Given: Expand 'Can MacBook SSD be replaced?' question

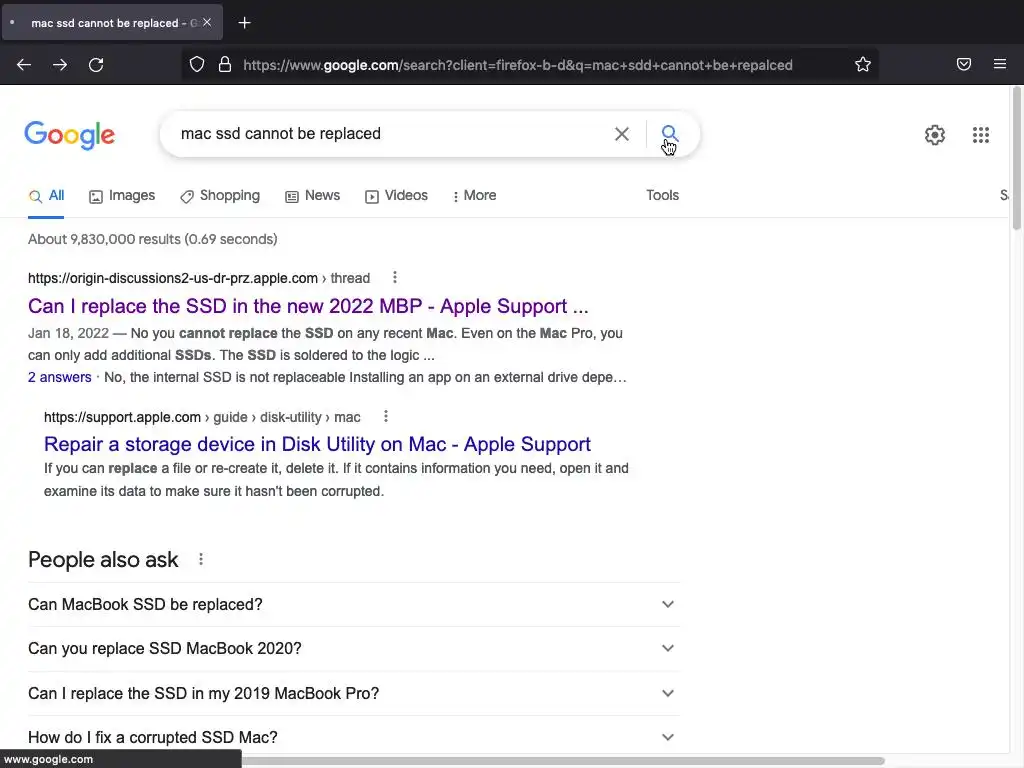Looking at the screenshot, I should [x=354, y=604].
